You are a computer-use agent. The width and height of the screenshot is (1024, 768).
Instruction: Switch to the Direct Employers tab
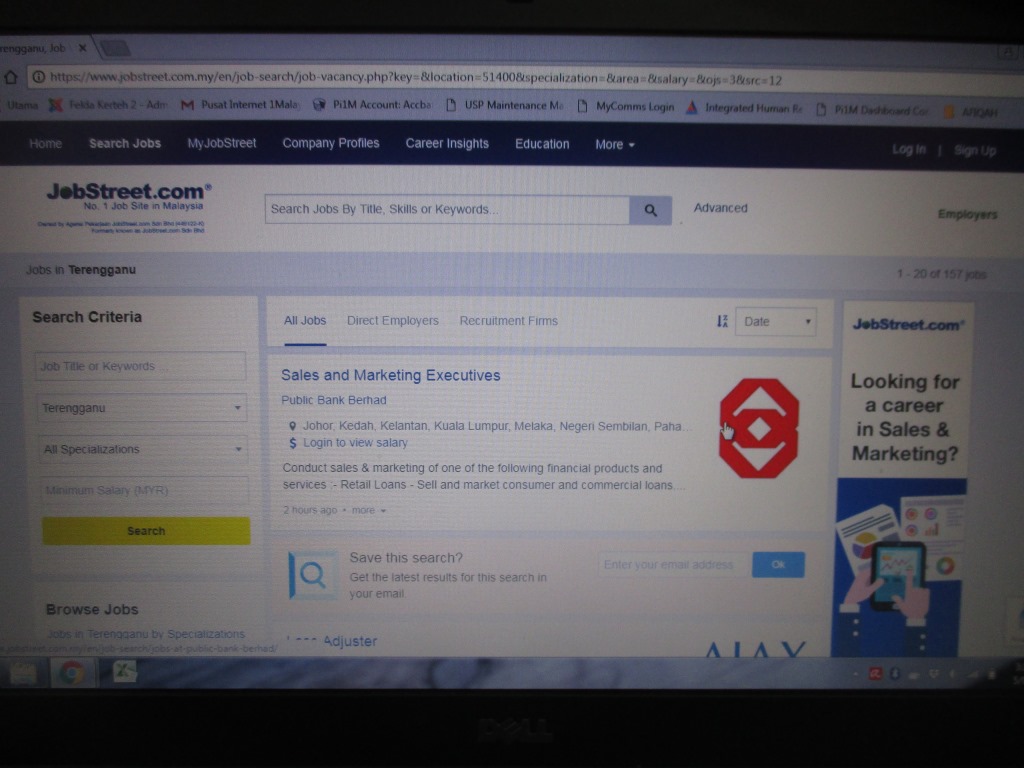click(x=392, y=321)
